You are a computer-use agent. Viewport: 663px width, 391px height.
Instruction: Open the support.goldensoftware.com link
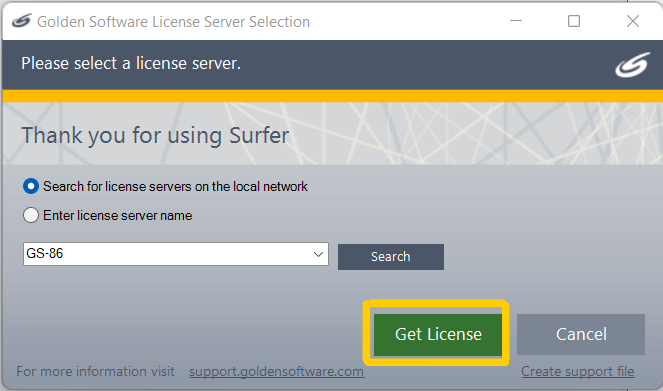(277, 372)
